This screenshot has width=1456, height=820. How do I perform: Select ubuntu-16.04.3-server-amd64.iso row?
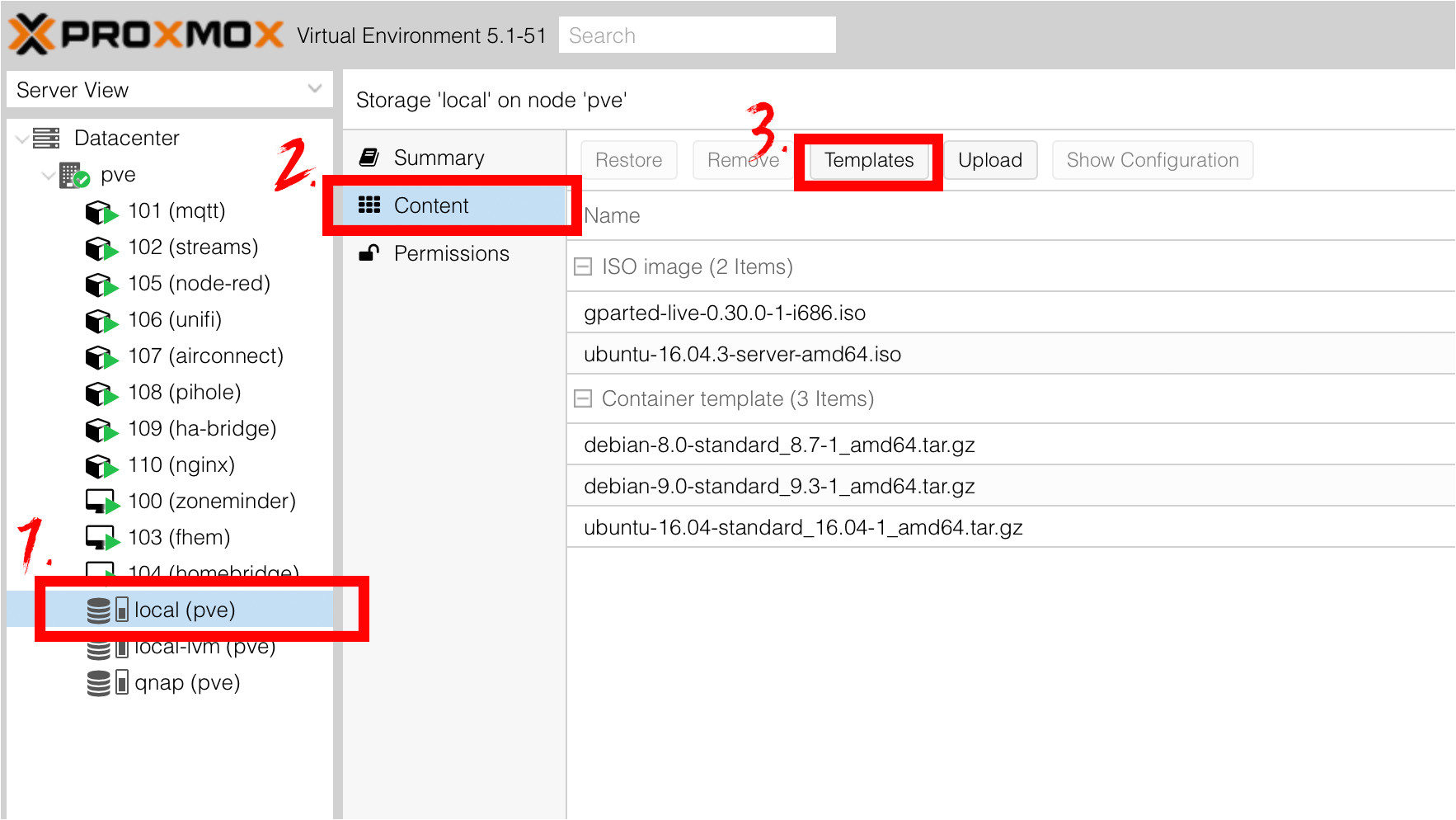pyautogui.click(x=742, y=354)
